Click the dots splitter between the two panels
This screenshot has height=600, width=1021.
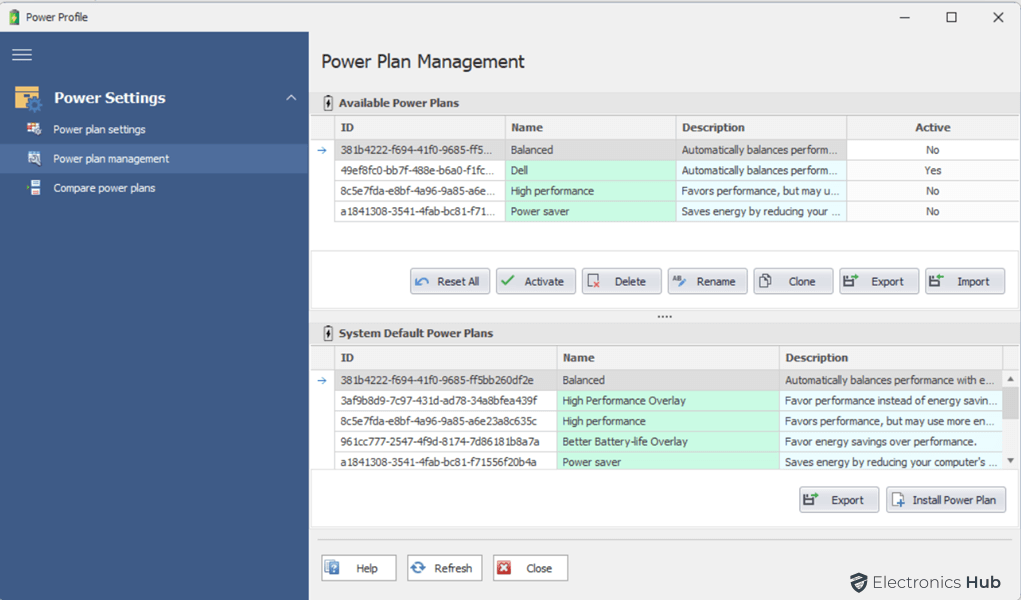pyautogui.click(x=664, y=315)
